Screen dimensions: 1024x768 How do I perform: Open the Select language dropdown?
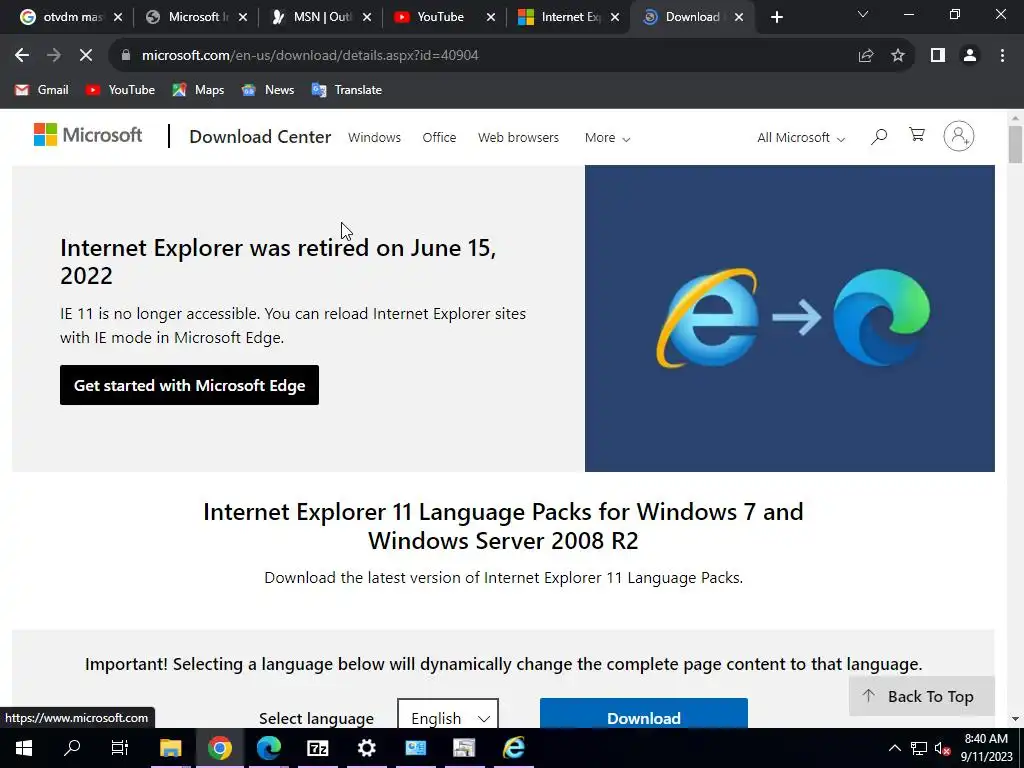click(x=448, y=715)
